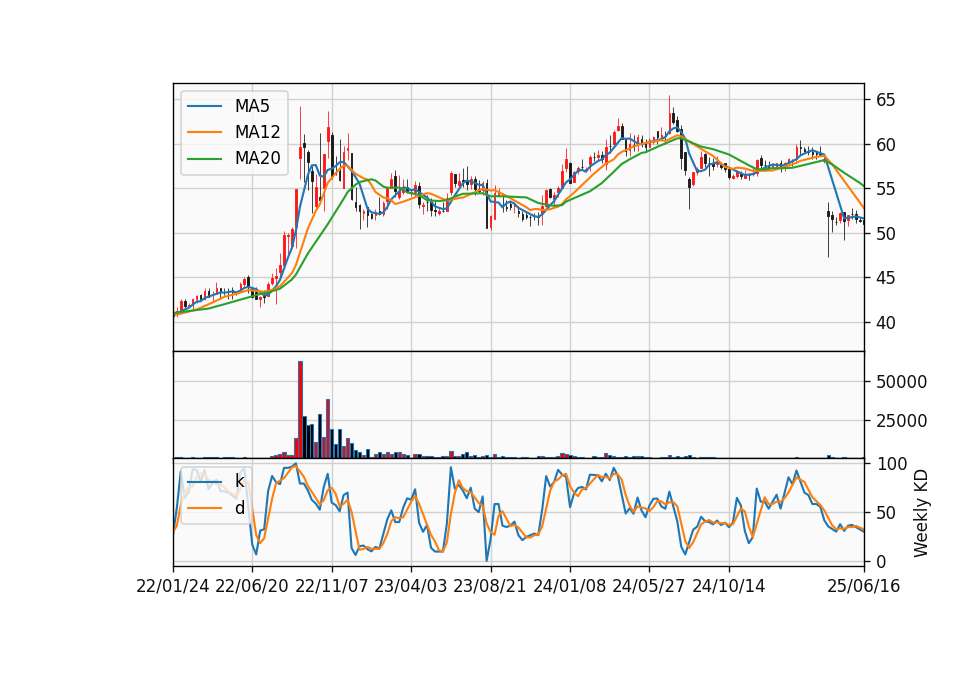Click the 23/08/21 date label
Image resolution: width=960 pixels, height=690 pixels.
click(x=490, y=587)
